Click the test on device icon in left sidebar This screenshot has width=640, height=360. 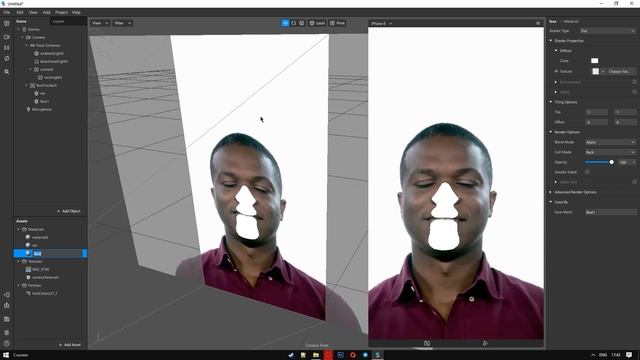7,294
